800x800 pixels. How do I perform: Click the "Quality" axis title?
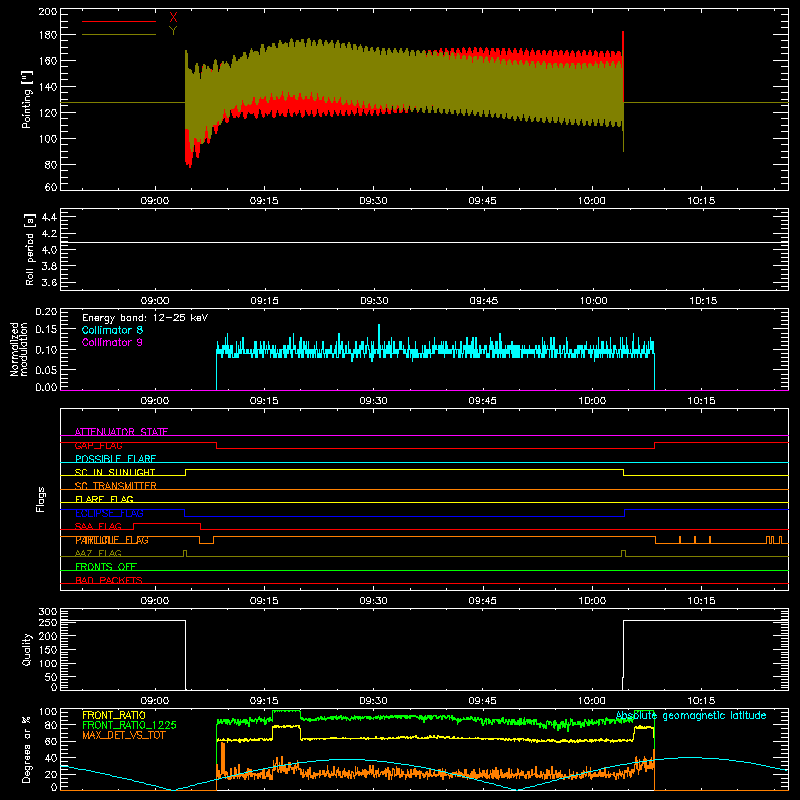pos(27,649)
